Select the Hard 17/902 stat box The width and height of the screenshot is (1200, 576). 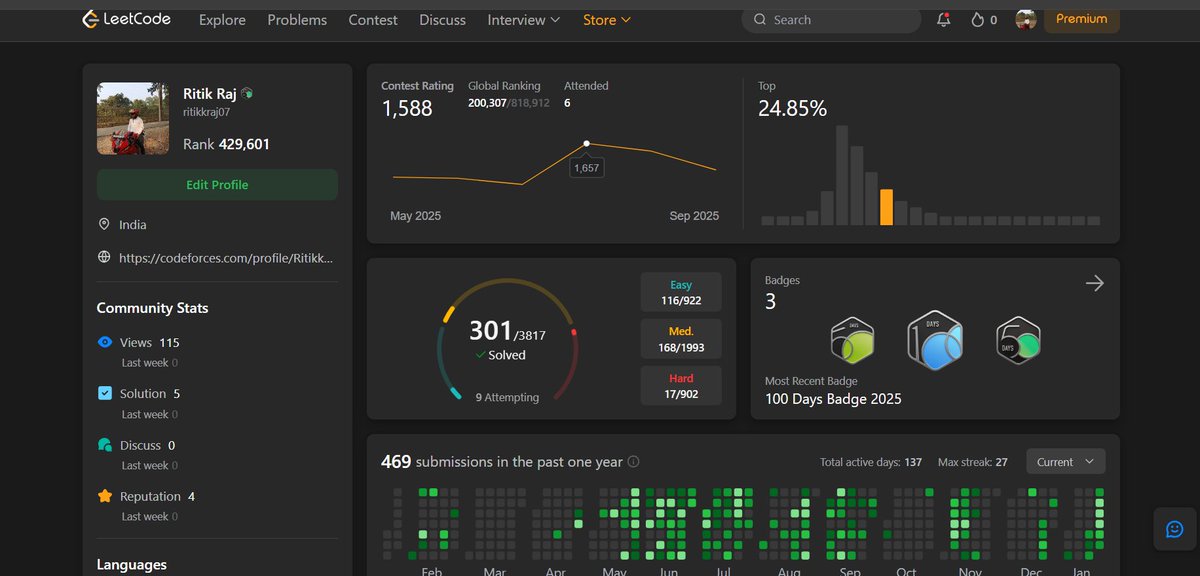(x=681, y=386)
